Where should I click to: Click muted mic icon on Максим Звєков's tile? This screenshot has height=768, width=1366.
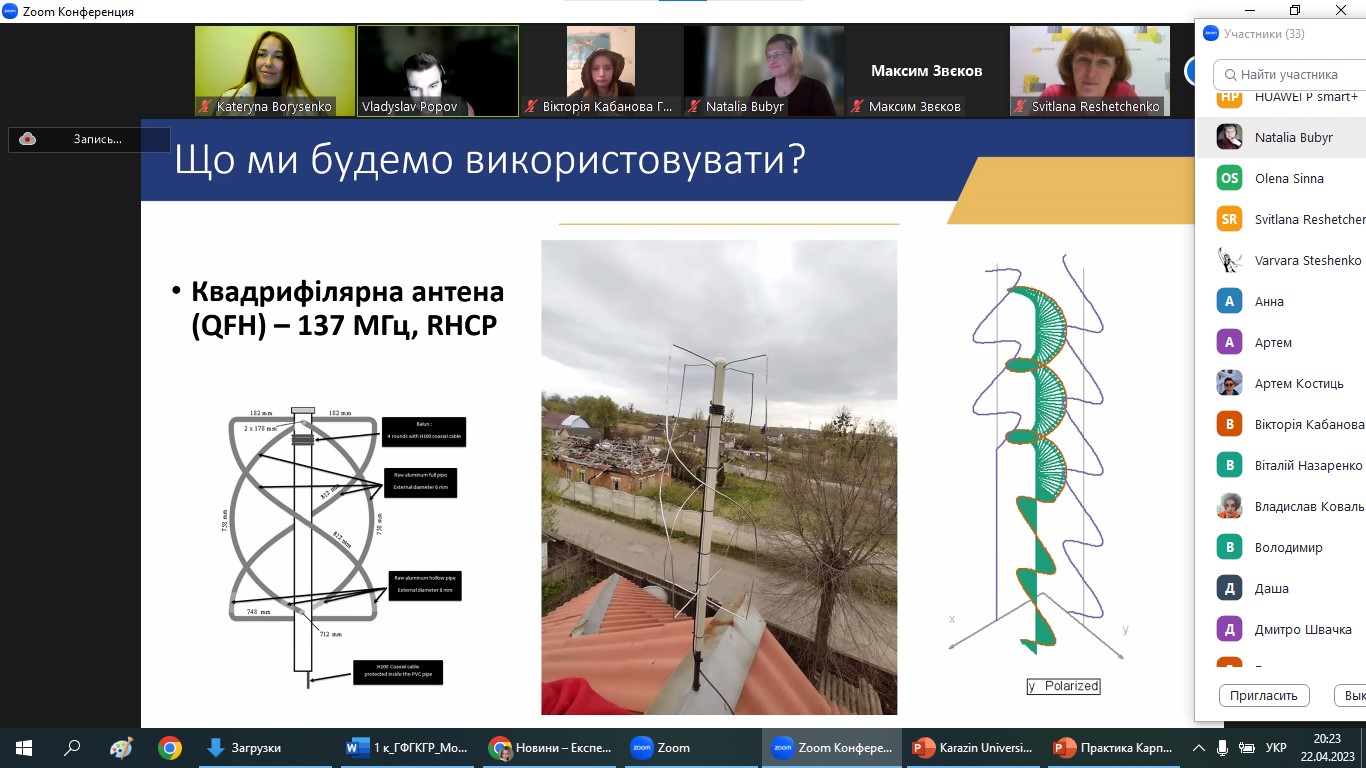(x=857, y=106)
